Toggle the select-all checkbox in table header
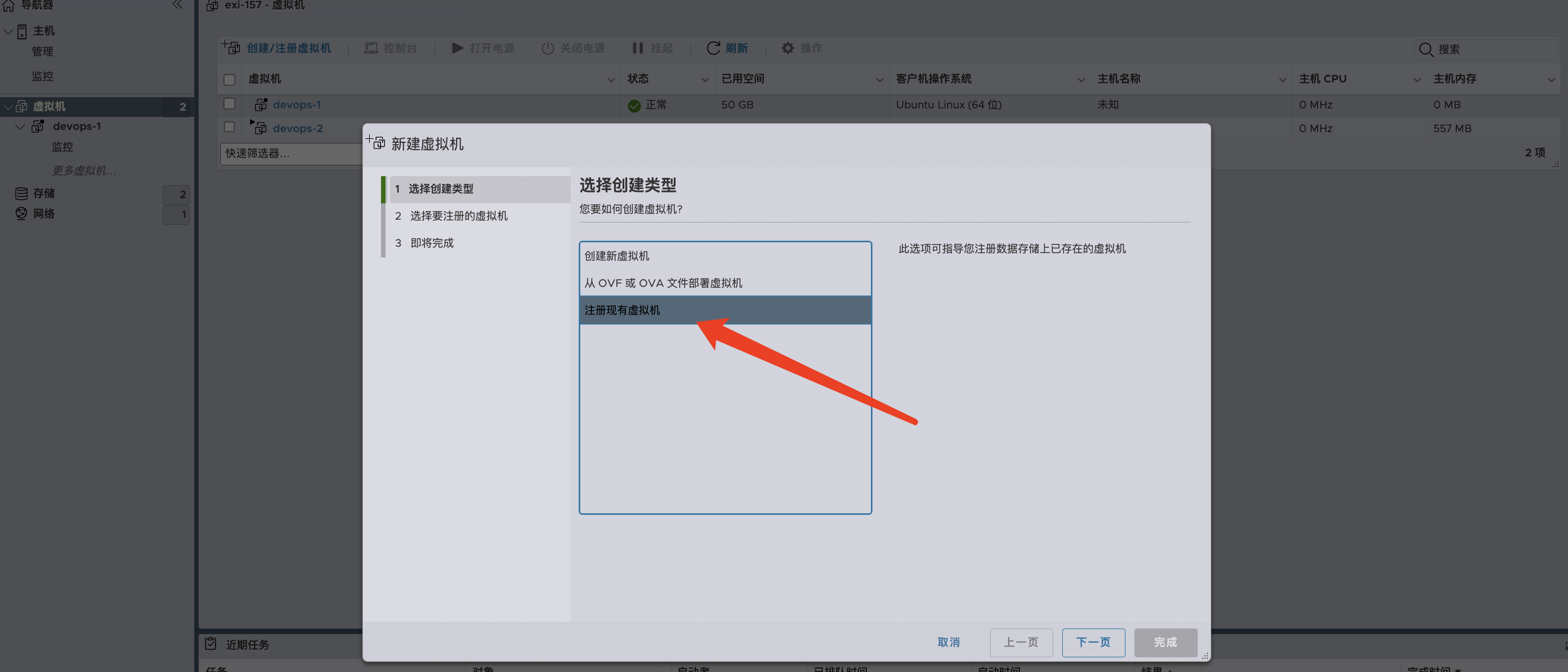Image resolution: width=1568 pixels, height=672 pixels. tap(230, 80)
